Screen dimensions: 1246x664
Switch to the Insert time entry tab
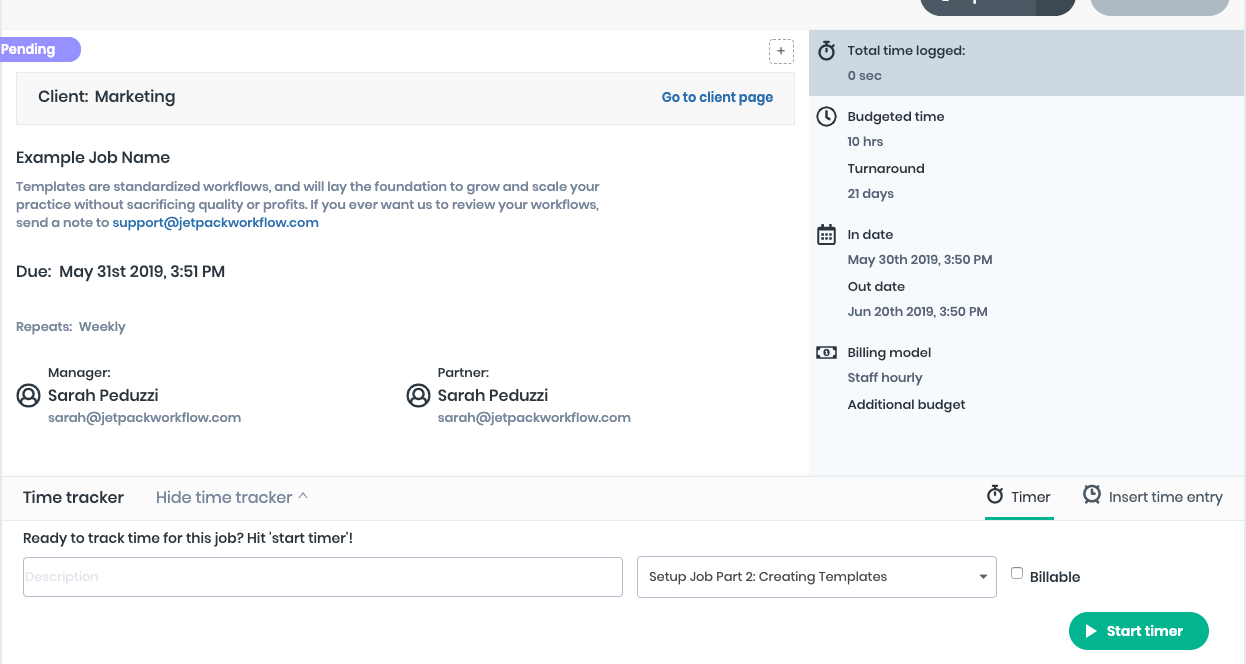[1152, 497]
